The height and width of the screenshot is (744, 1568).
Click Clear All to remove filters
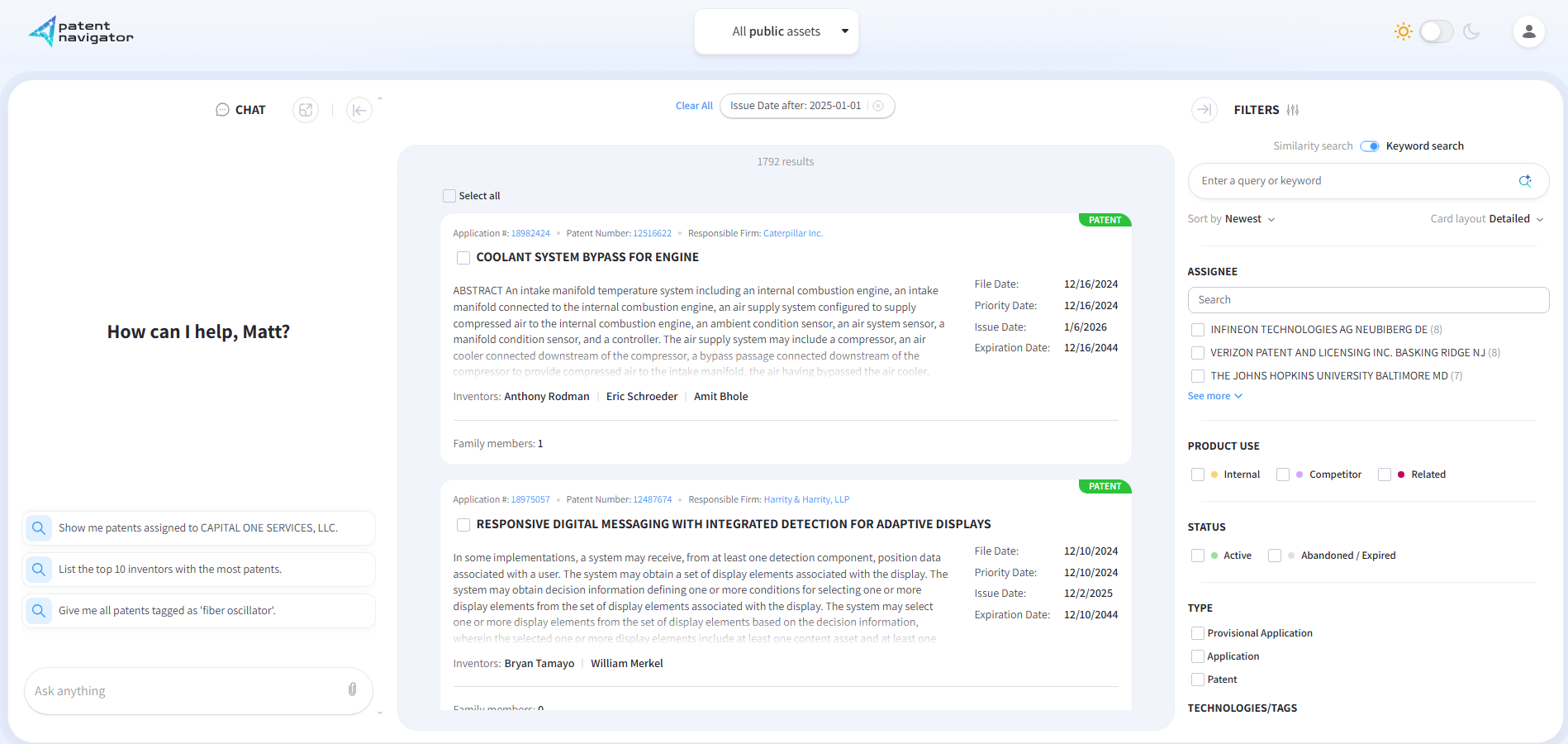click(x=694, y=106)
